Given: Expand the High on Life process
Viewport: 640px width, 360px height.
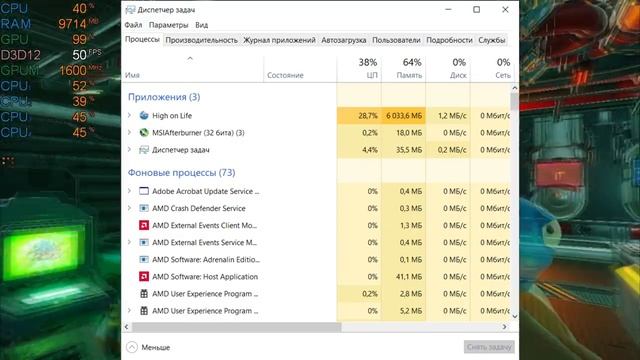Looking at the screenshot, I should coord(129,116).
